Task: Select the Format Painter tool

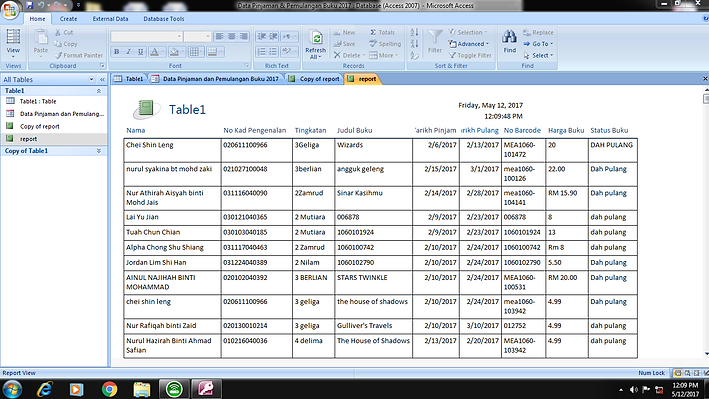Action: (x=79, y=55)
